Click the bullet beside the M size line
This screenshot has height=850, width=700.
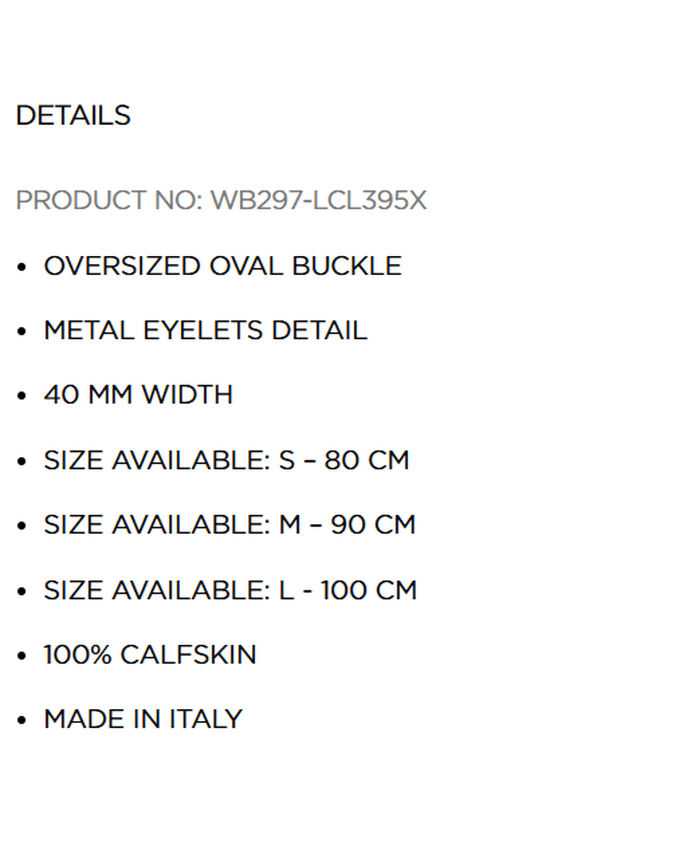tap(22, 526)
